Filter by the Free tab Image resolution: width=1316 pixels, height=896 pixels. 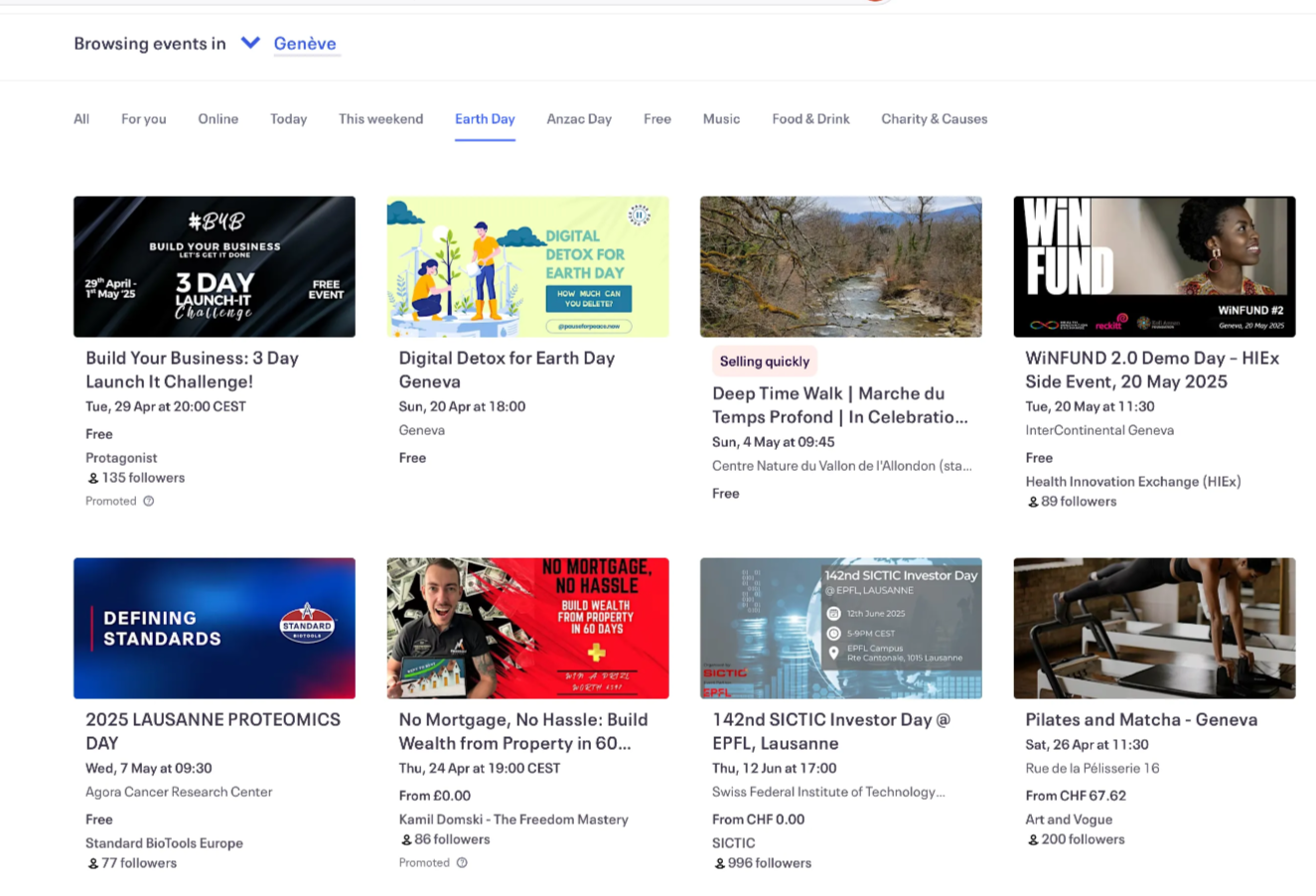(657, 119)
